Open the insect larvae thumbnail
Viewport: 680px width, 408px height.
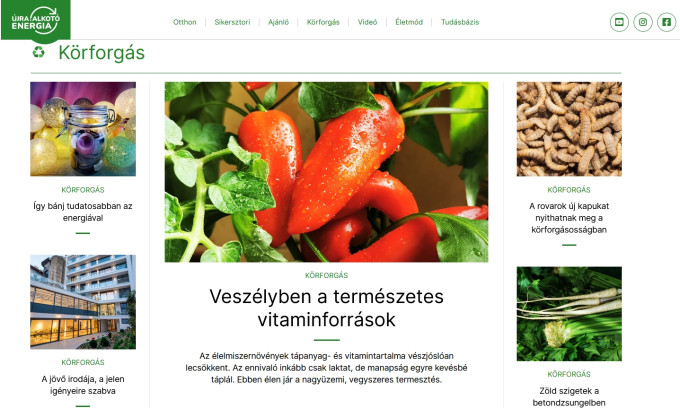pyautogui.click(x=569, y=129)
